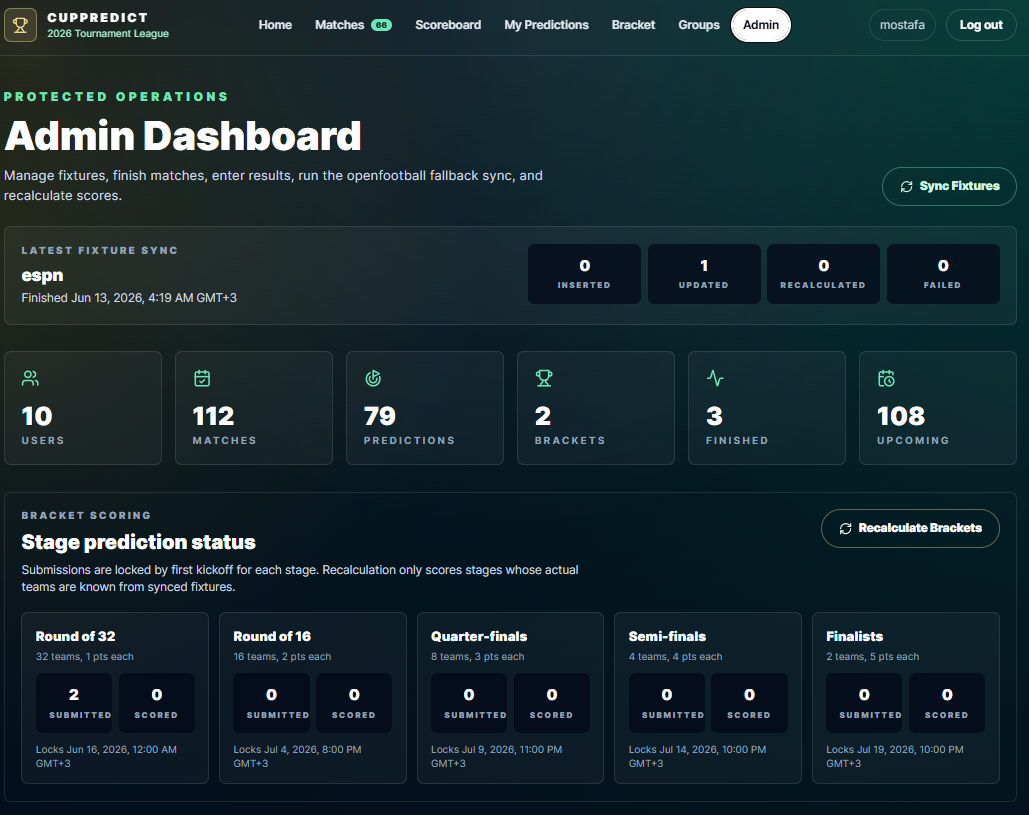Click Finalists Scored count tile
1029x815 pixels.
coord(947,703)
